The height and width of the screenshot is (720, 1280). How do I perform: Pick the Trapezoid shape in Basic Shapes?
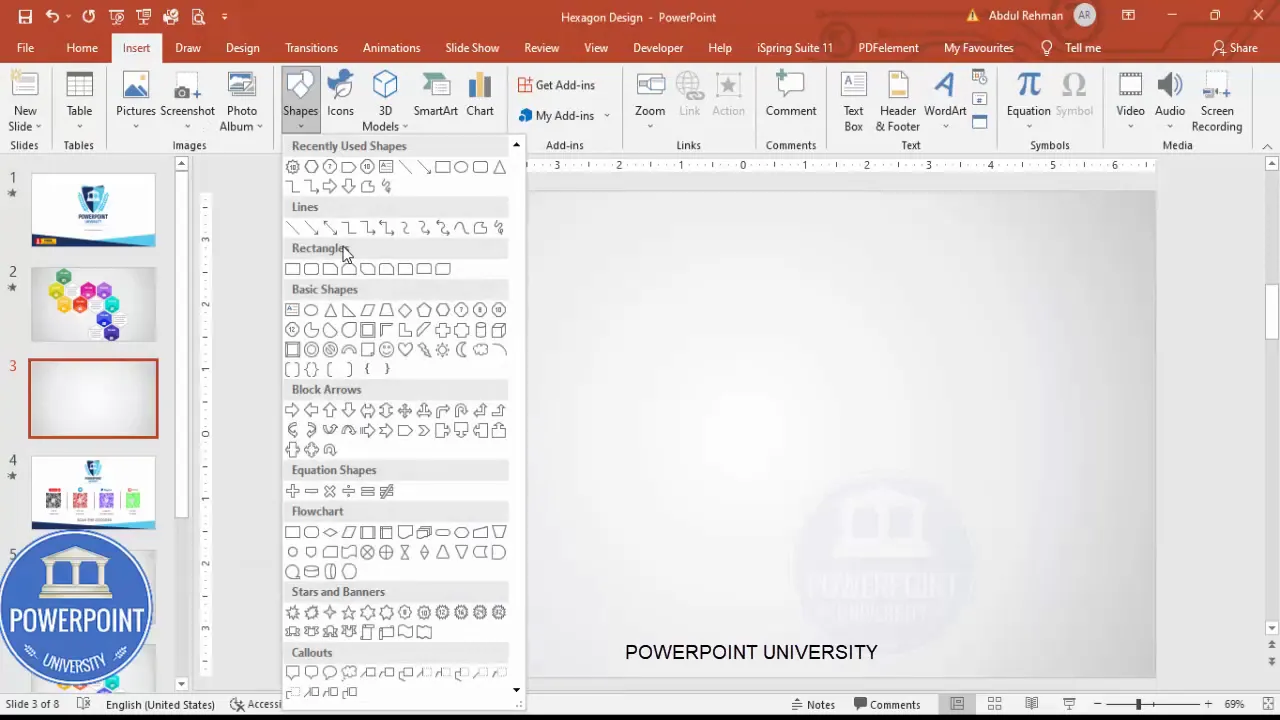click(386, 310)
